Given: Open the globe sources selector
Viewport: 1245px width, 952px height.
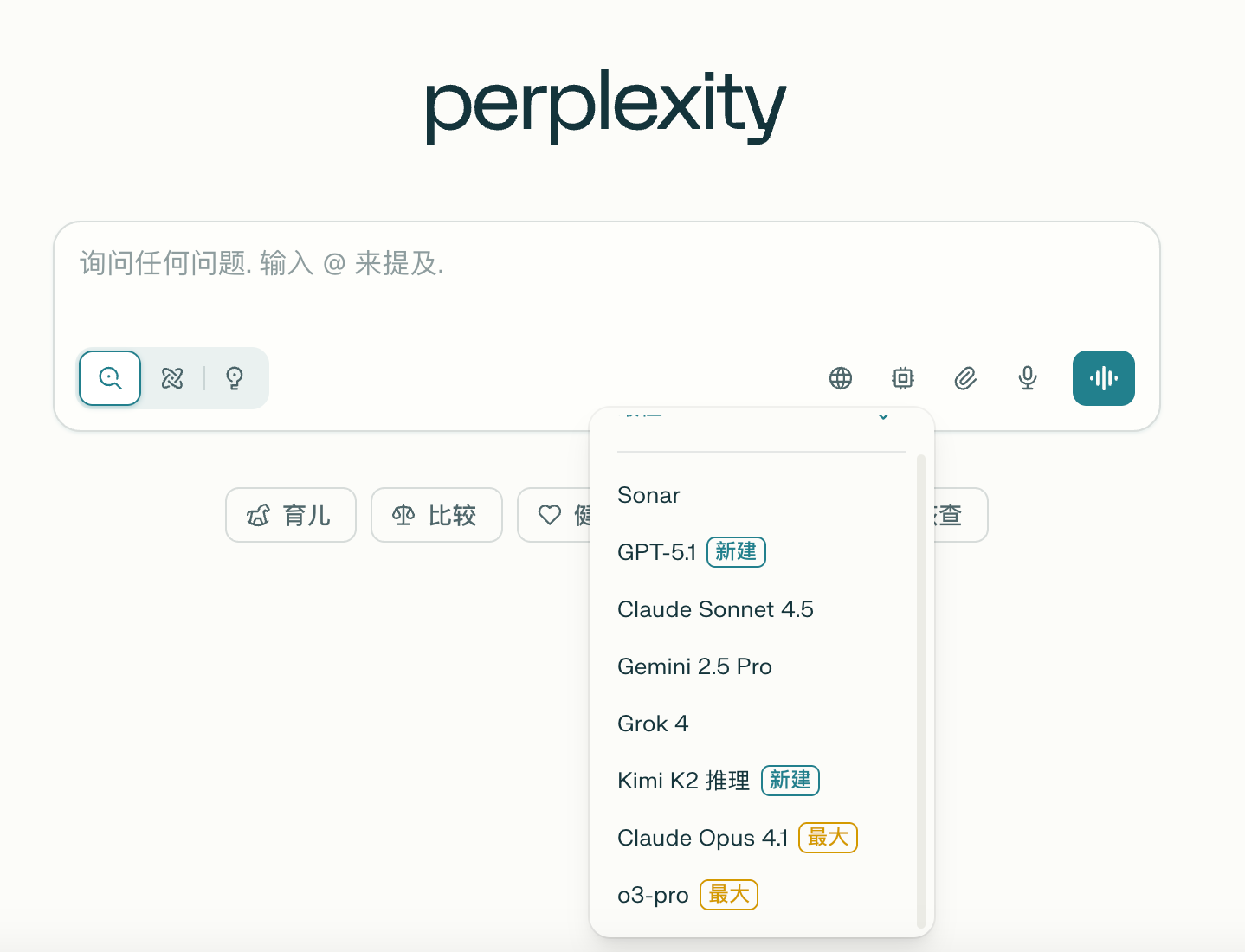Looking at the screenshot, I should 840,378.
